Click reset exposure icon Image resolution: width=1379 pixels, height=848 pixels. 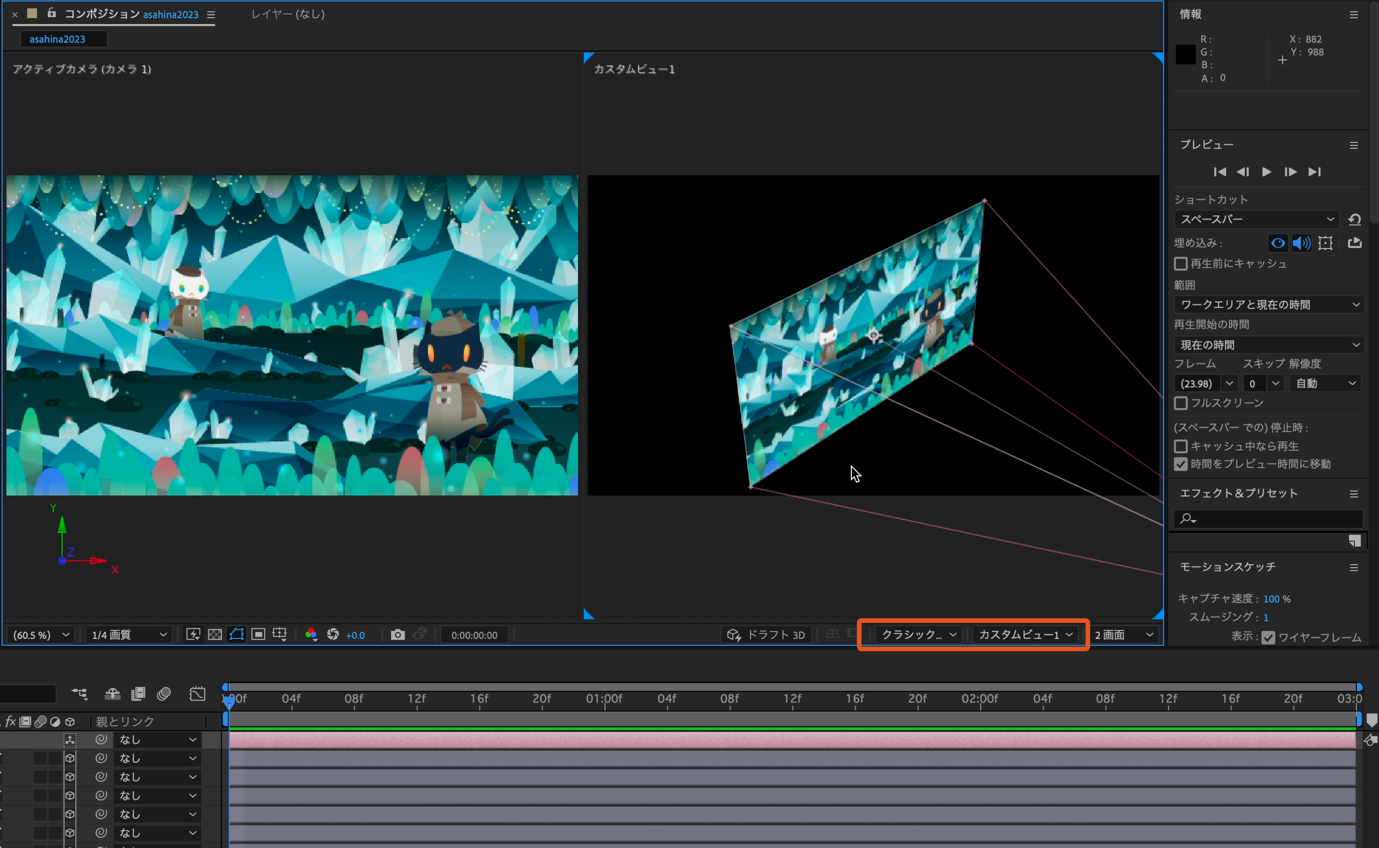pyautogui.click(x=333, y=635)
